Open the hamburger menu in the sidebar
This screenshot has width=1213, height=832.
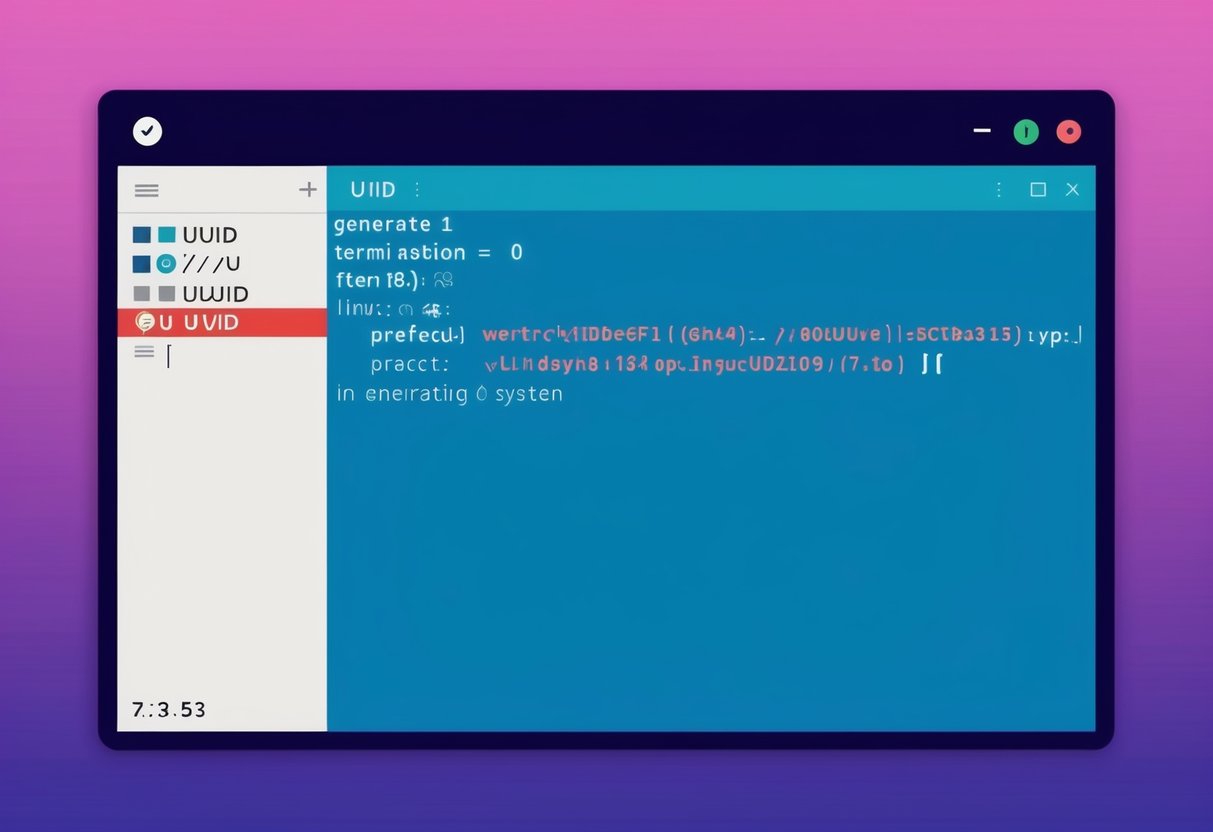point(146,190)
